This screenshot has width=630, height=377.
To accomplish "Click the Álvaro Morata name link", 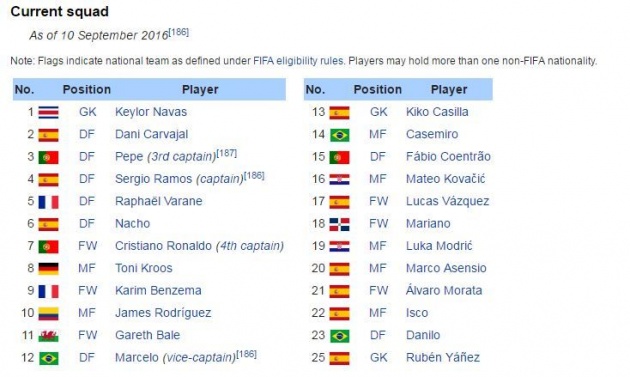I will pyautogui.click(x=444, y=291).
